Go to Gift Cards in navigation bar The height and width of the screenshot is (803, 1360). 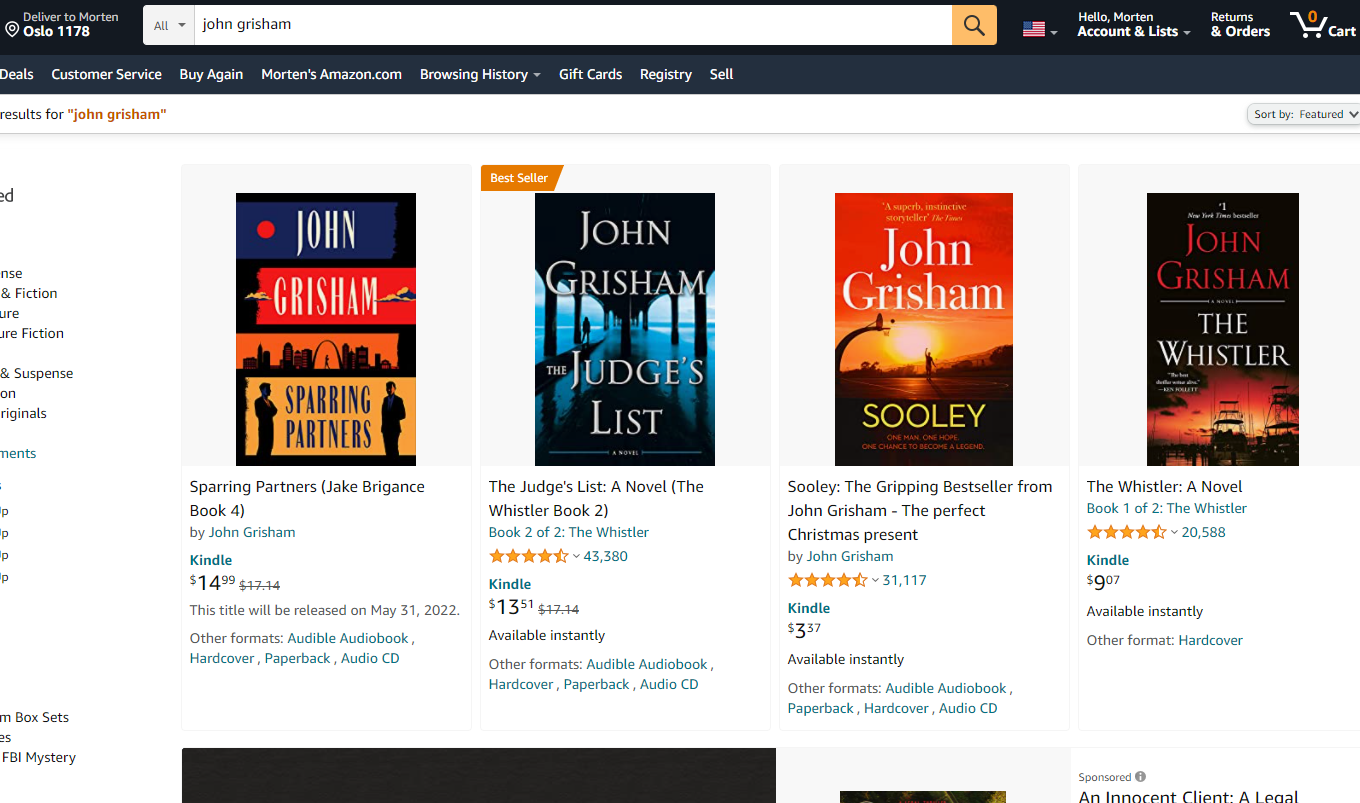coord(590,74)
